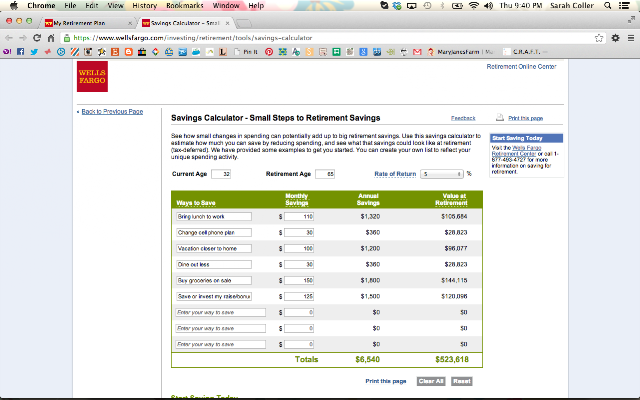Click the $144,115 retirement value
The image size is (640, 400).
454,280
